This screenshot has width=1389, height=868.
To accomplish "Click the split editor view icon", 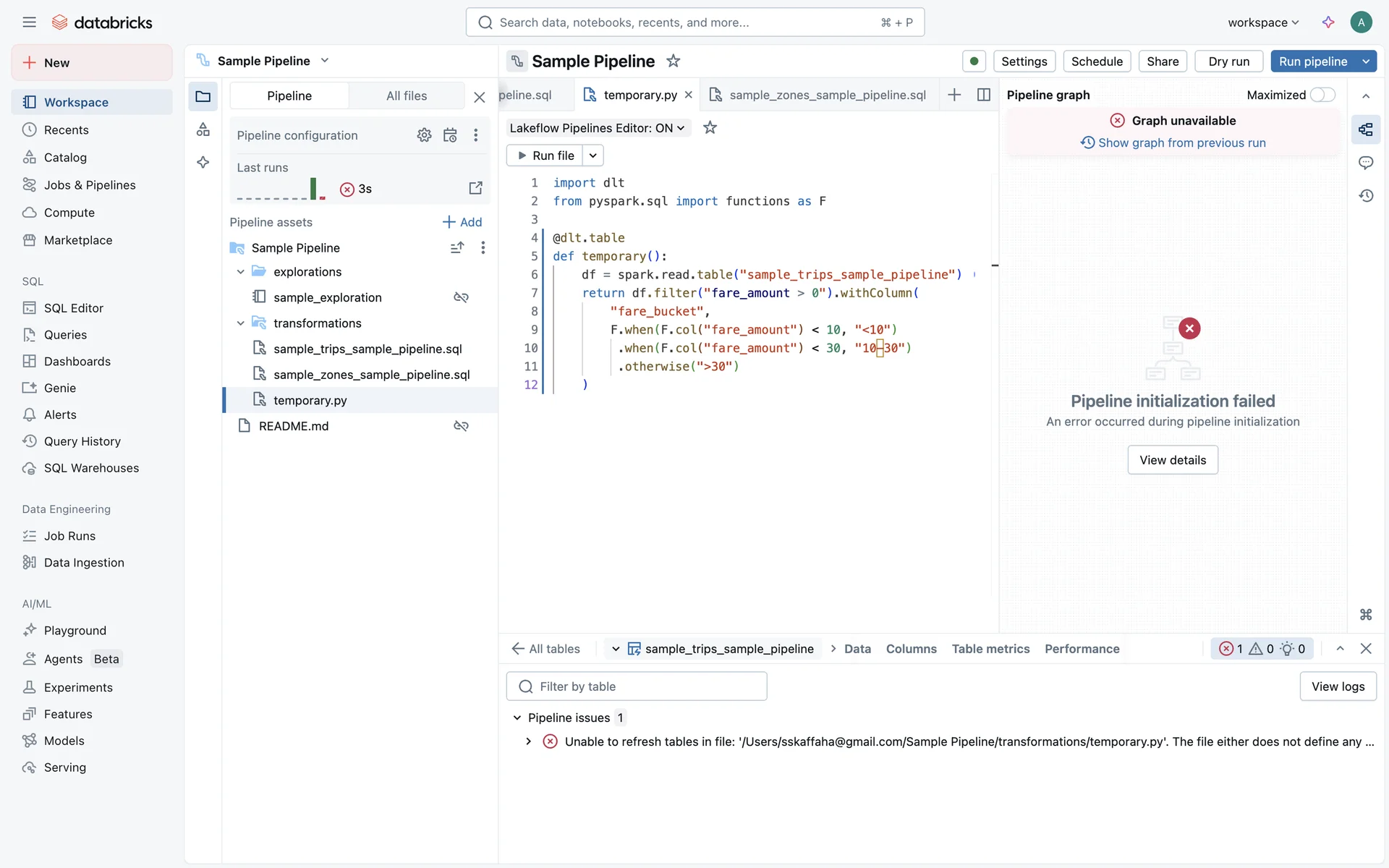I will tap(983, 95).
